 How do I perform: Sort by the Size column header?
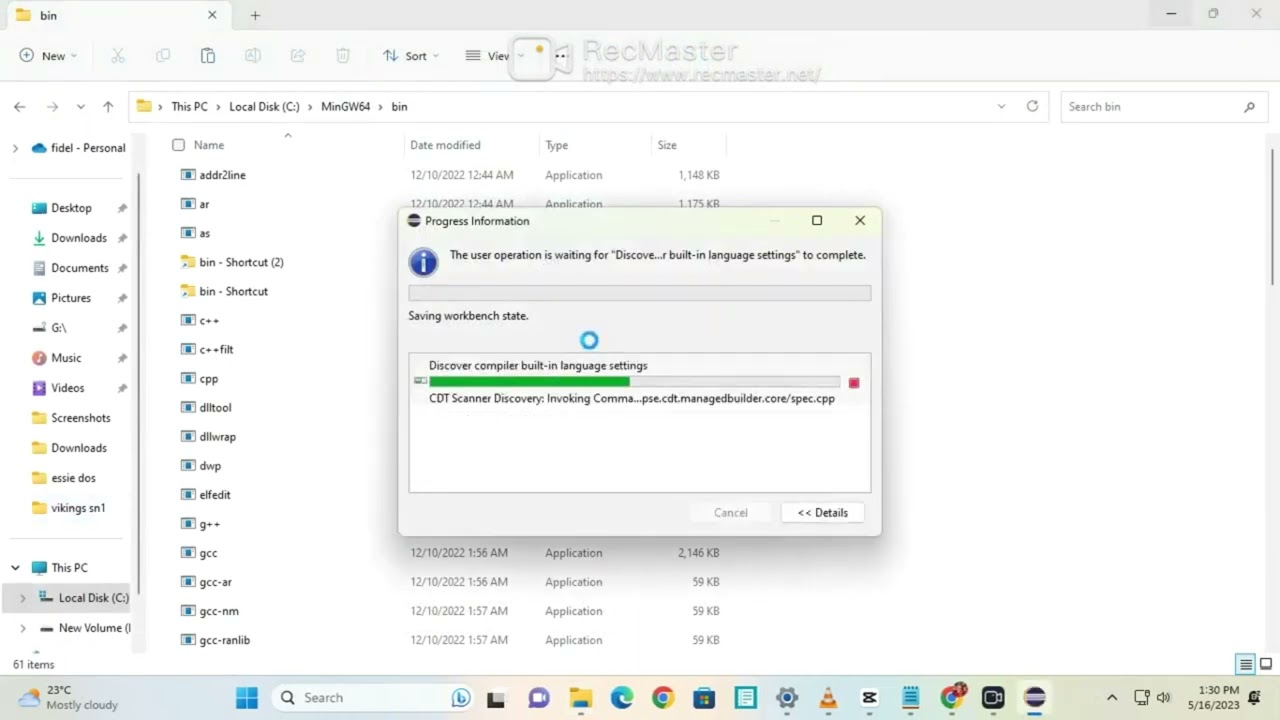(x=667, y=145)
